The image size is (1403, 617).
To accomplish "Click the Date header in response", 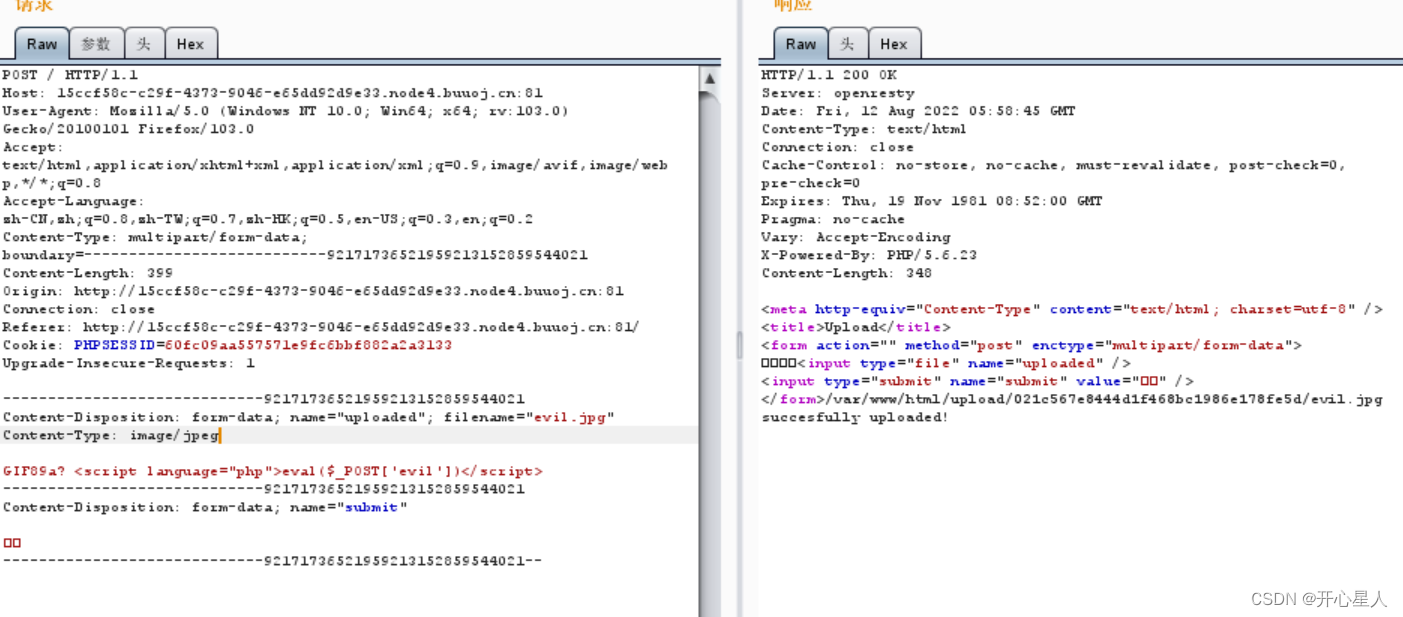I will point(918,111).
